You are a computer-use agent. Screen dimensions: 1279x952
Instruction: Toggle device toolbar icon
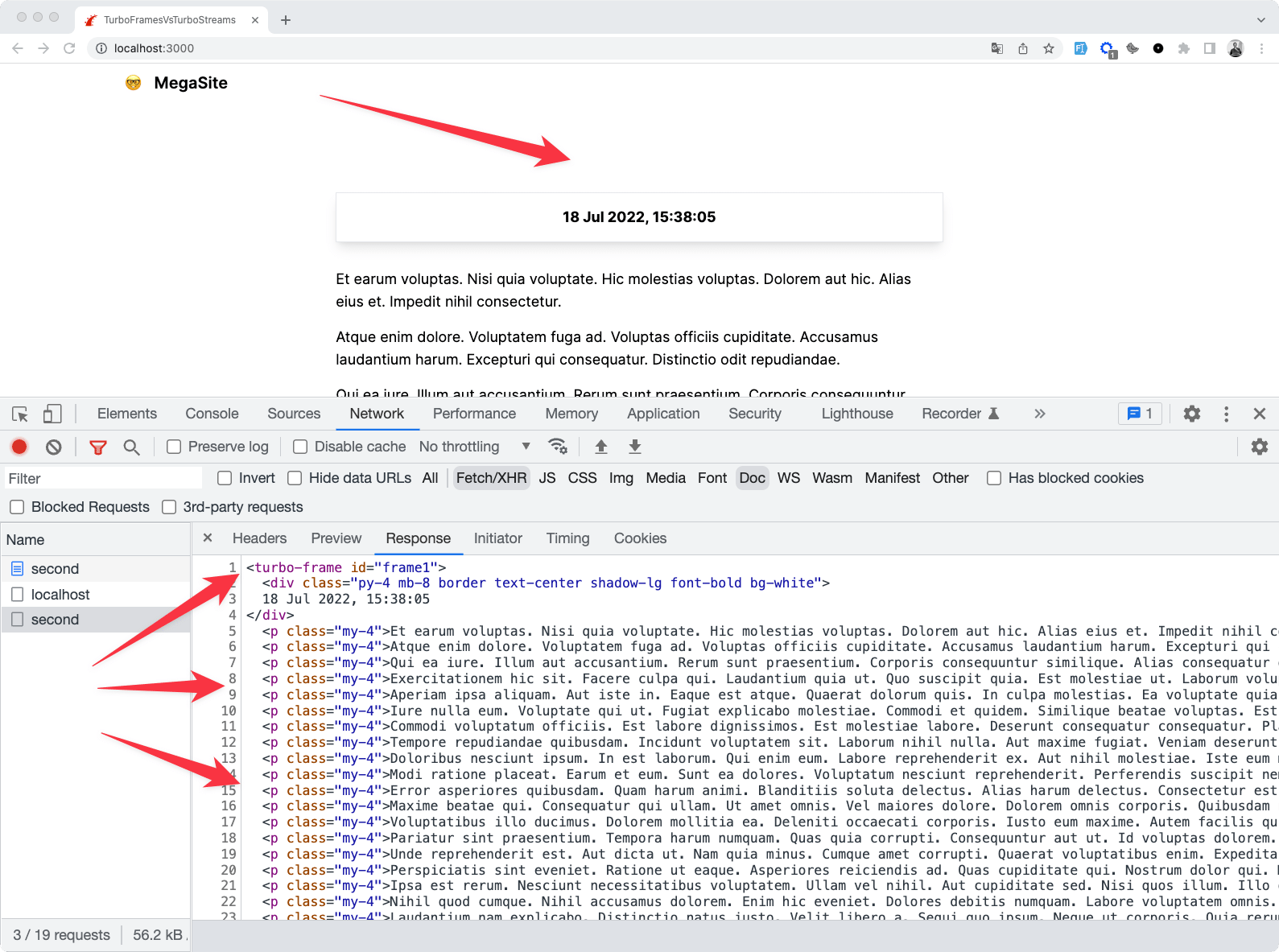[x=52, y=414]
